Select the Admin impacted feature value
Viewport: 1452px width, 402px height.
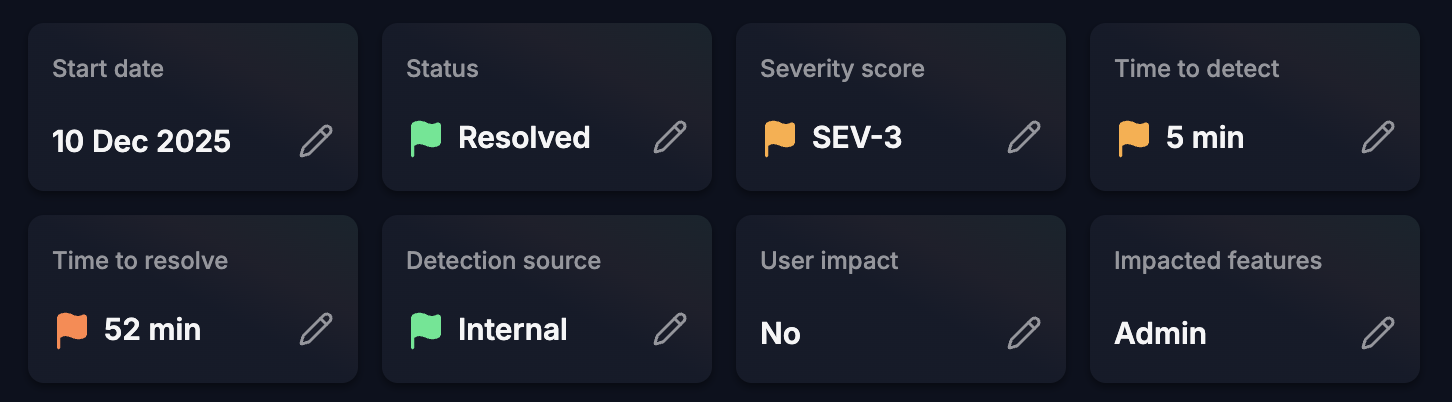click(x=1160, y=333)
